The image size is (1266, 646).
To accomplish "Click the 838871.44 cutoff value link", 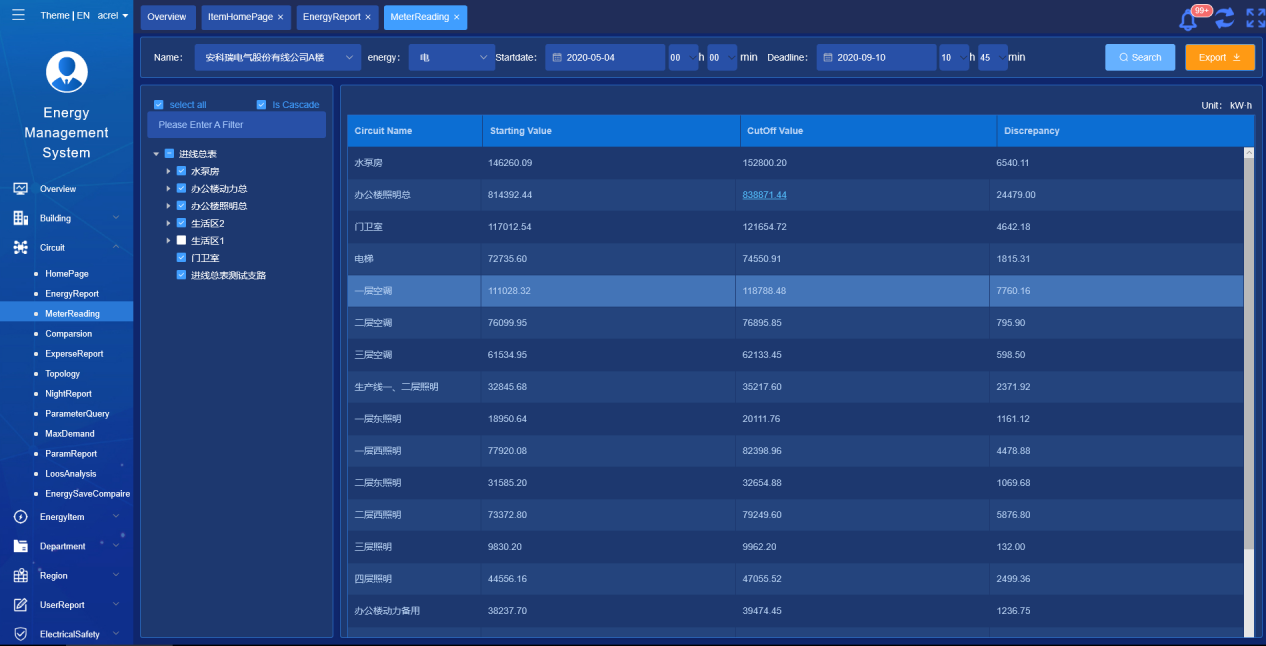I will pos(764,195).
